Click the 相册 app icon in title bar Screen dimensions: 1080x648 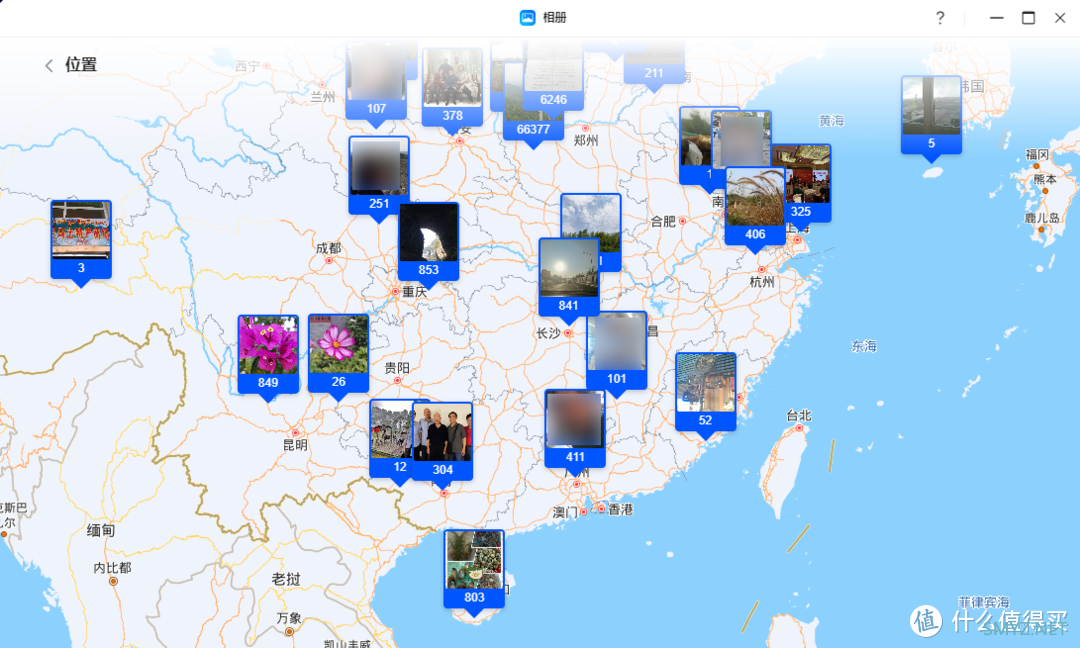527,18
